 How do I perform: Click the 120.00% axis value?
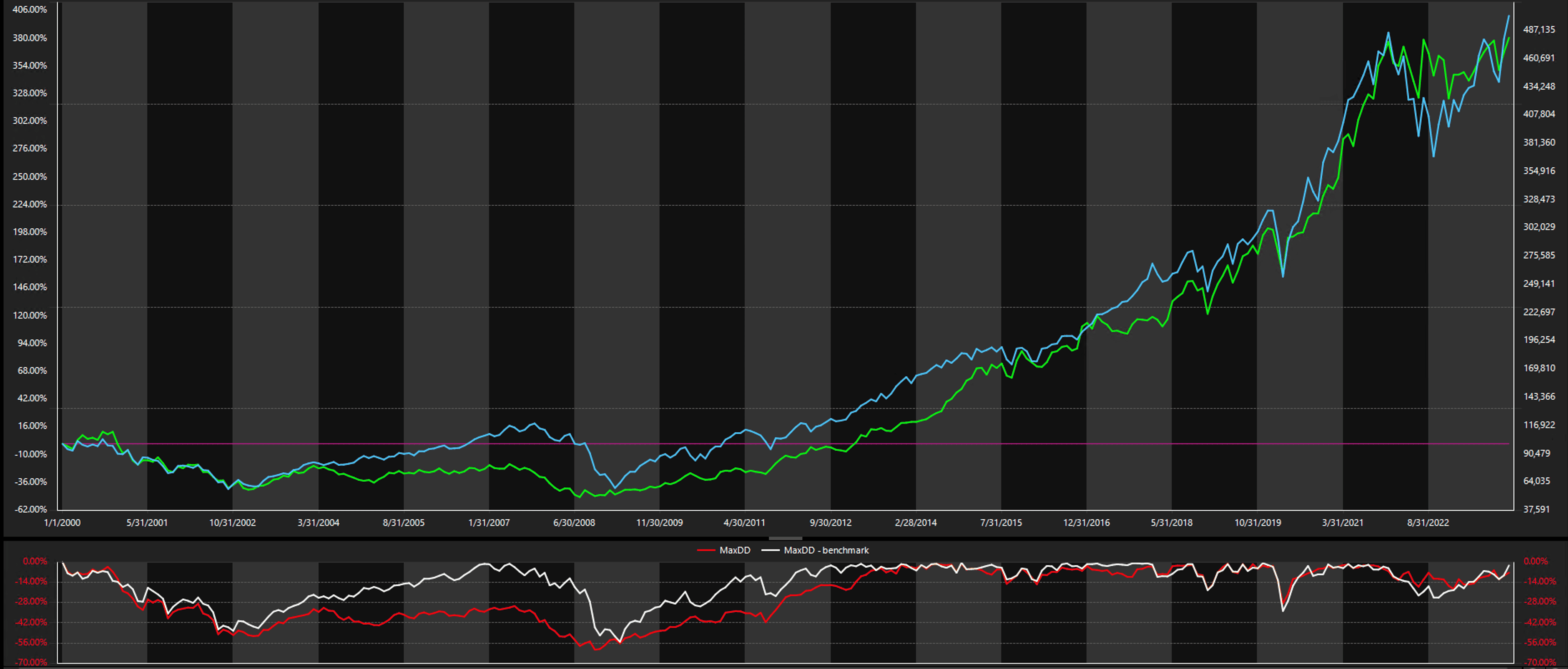30,315
